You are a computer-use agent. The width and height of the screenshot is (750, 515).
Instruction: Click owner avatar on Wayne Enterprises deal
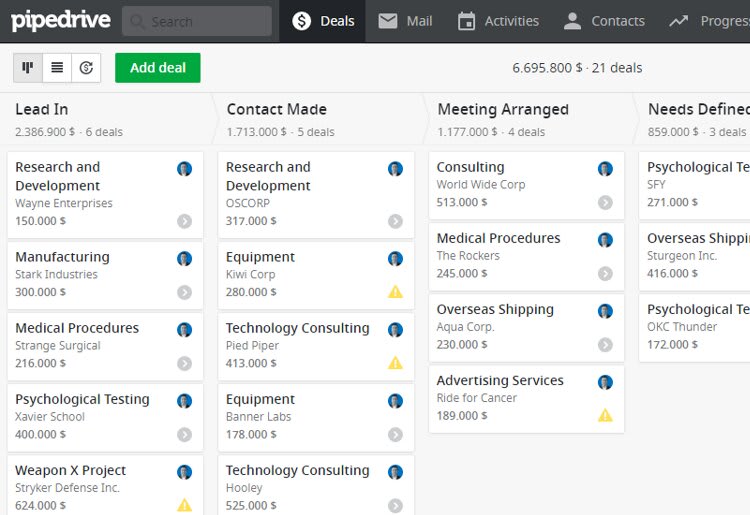[185, 168]
